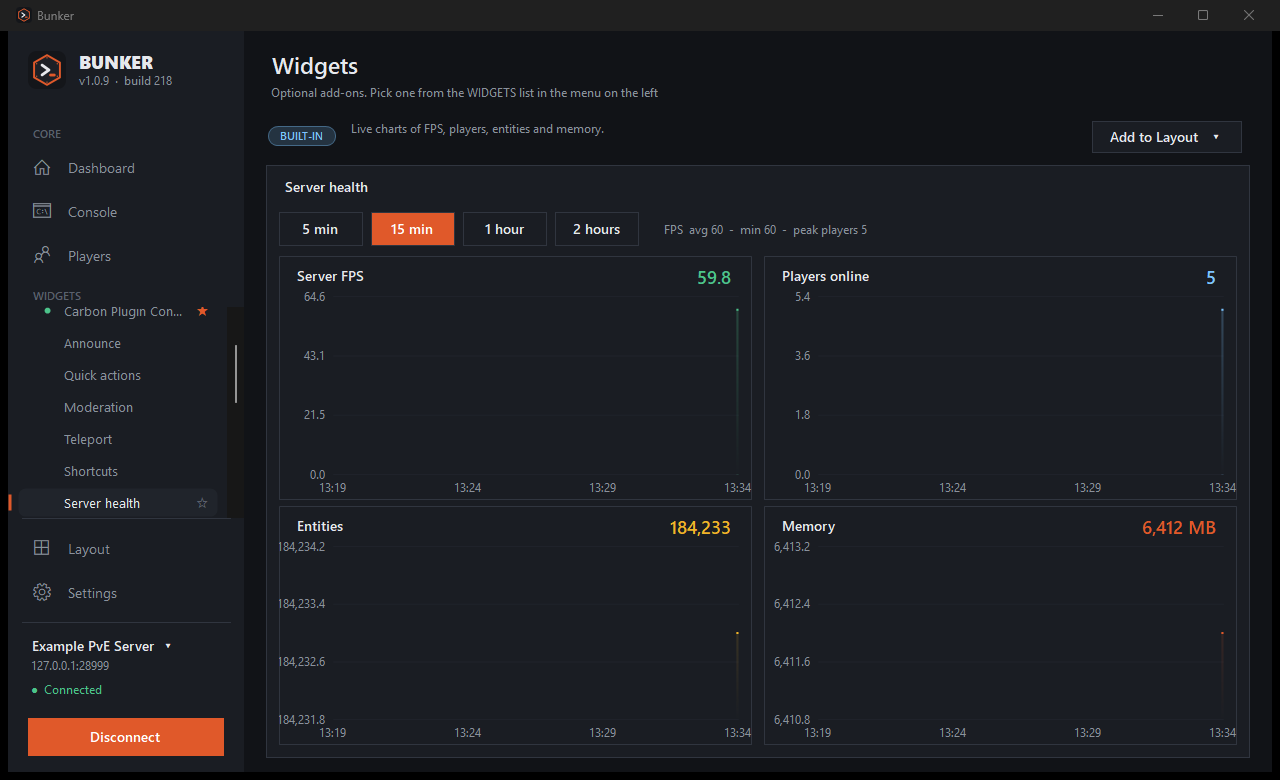Screen dimensions: 1280x780
Task: Click the Entities value 184,233
Action: (700, 528)
